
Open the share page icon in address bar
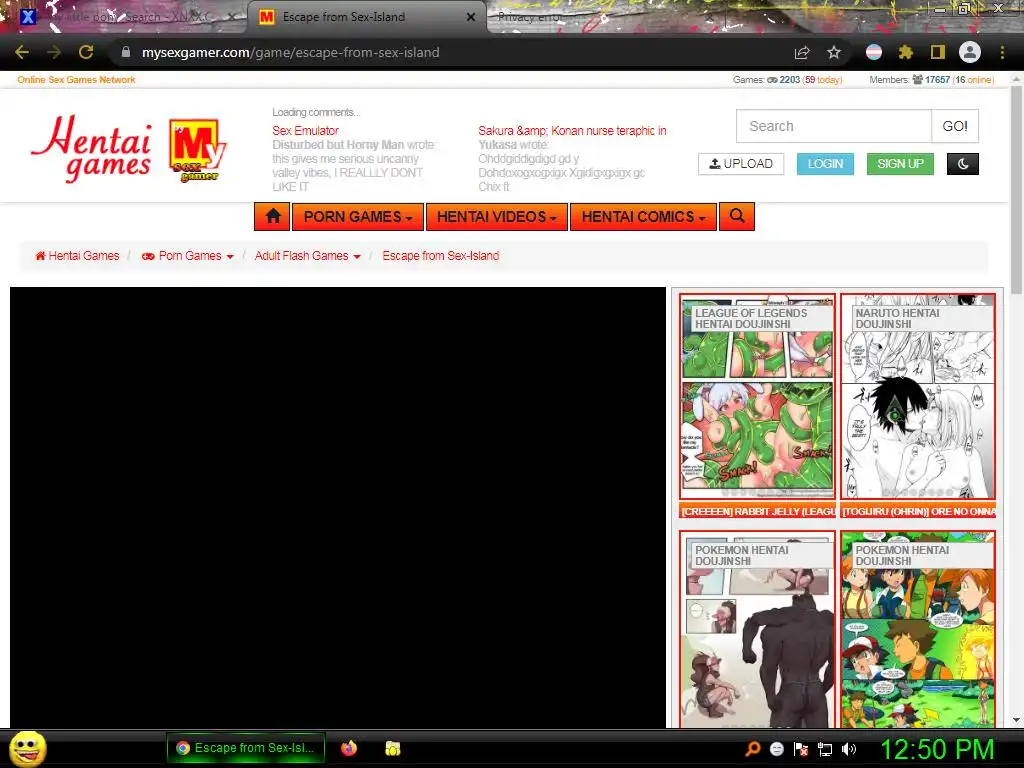pos(802,52)
